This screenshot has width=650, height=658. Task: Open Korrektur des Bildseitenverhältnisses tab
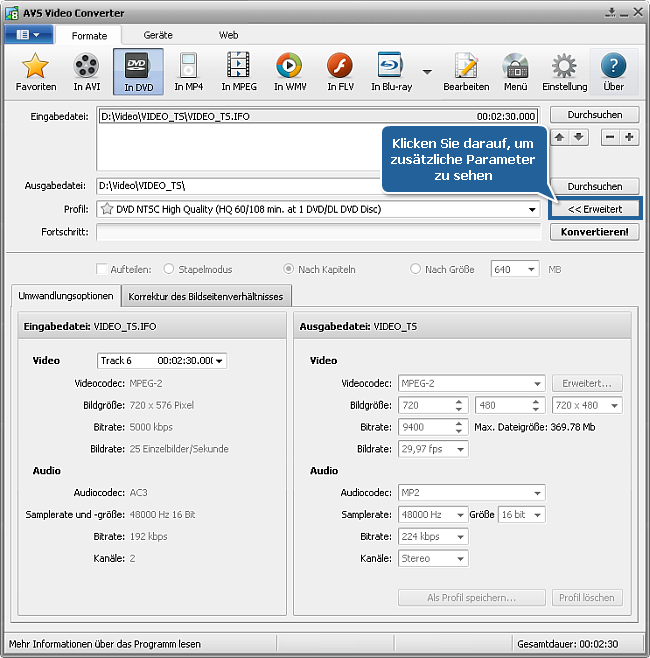coord(206,296)
